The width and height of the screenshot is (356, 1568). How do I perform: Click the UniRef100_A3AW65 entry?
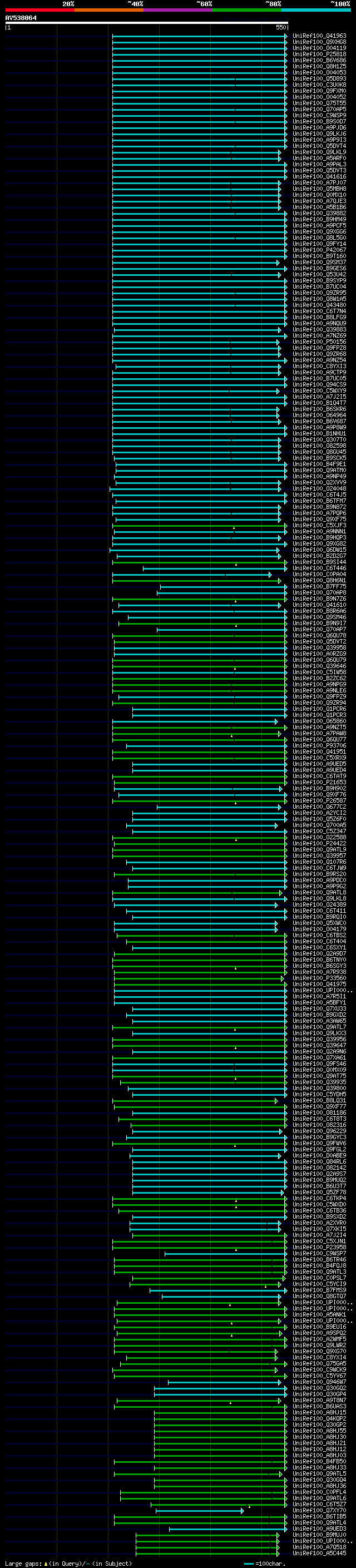click(x=319, y=1021)
